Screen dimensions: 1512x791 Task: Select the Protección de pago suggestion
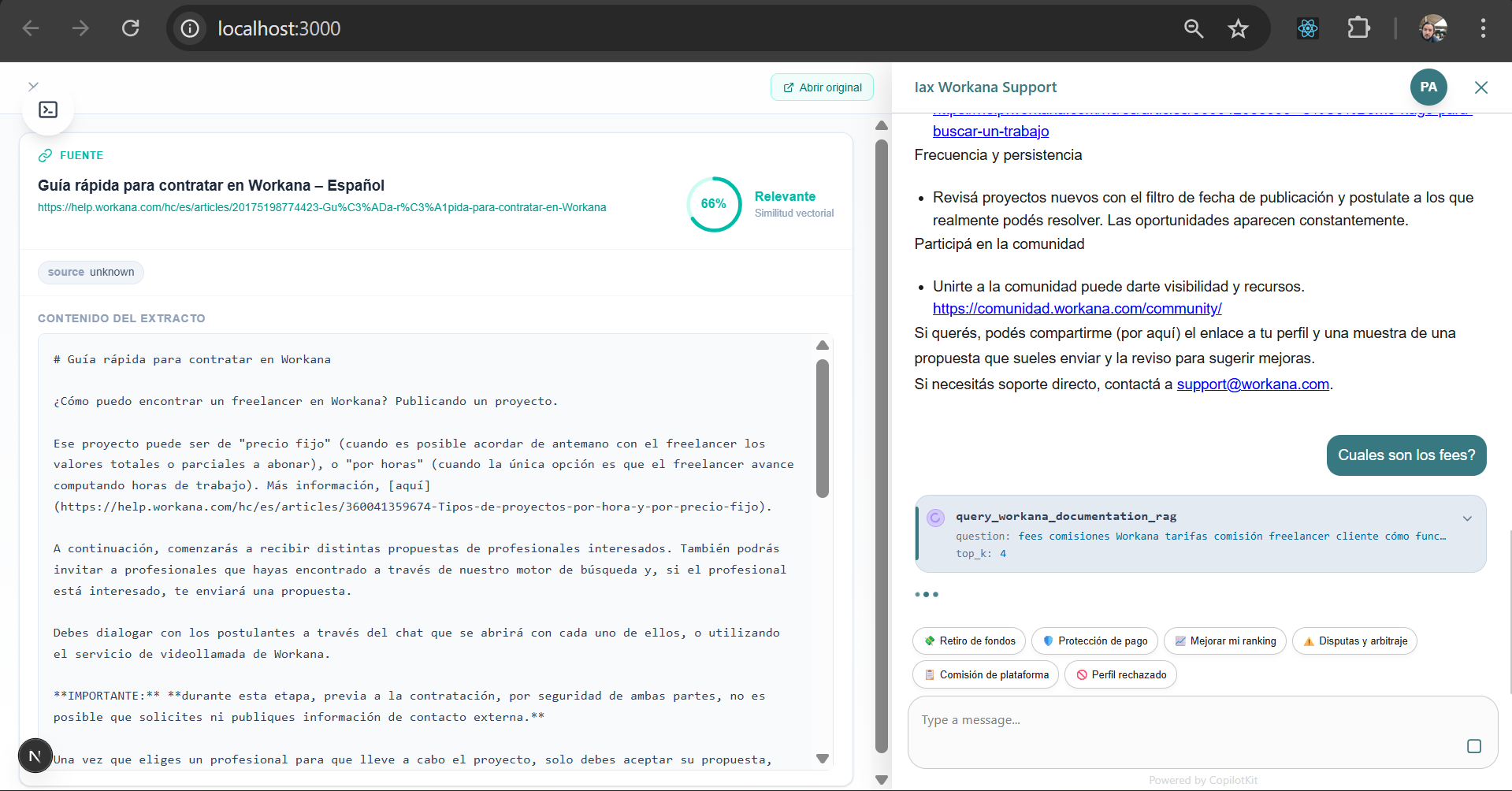pos(1094,641)
